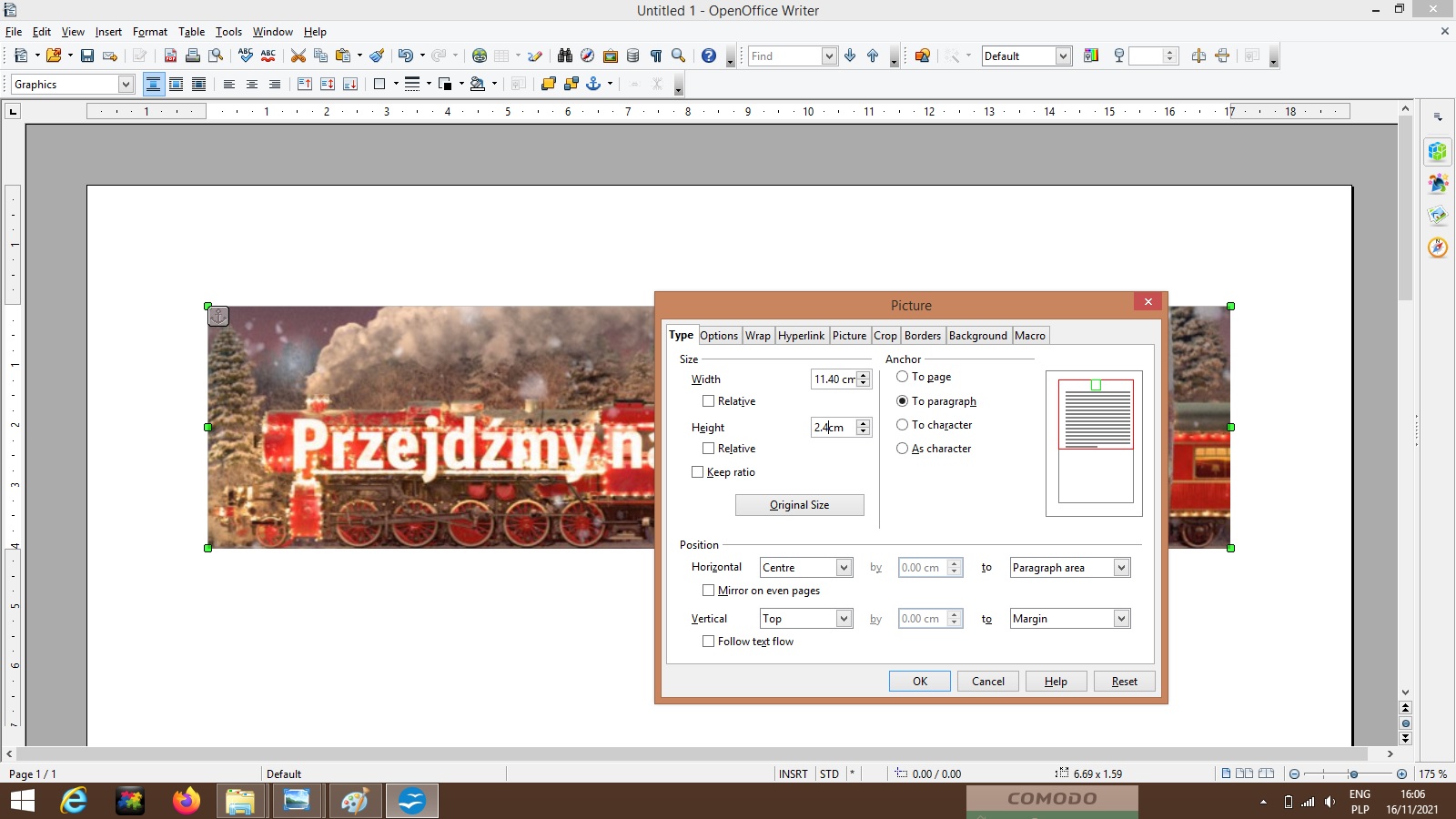The width and height of the screenshot is (1456, 819).
Task: Tick Mirror on even pages checkbox
Action: click(709, 591)
